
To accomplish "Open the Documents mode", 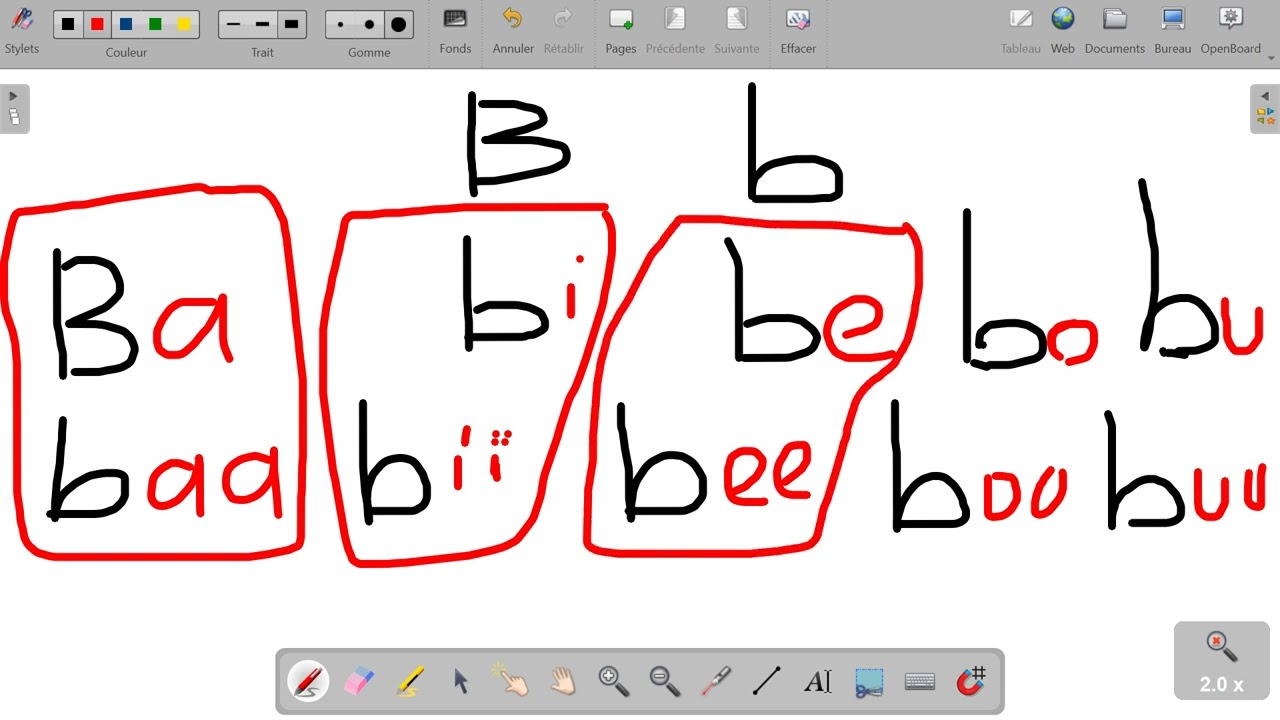I will [x=1115, y=30].
